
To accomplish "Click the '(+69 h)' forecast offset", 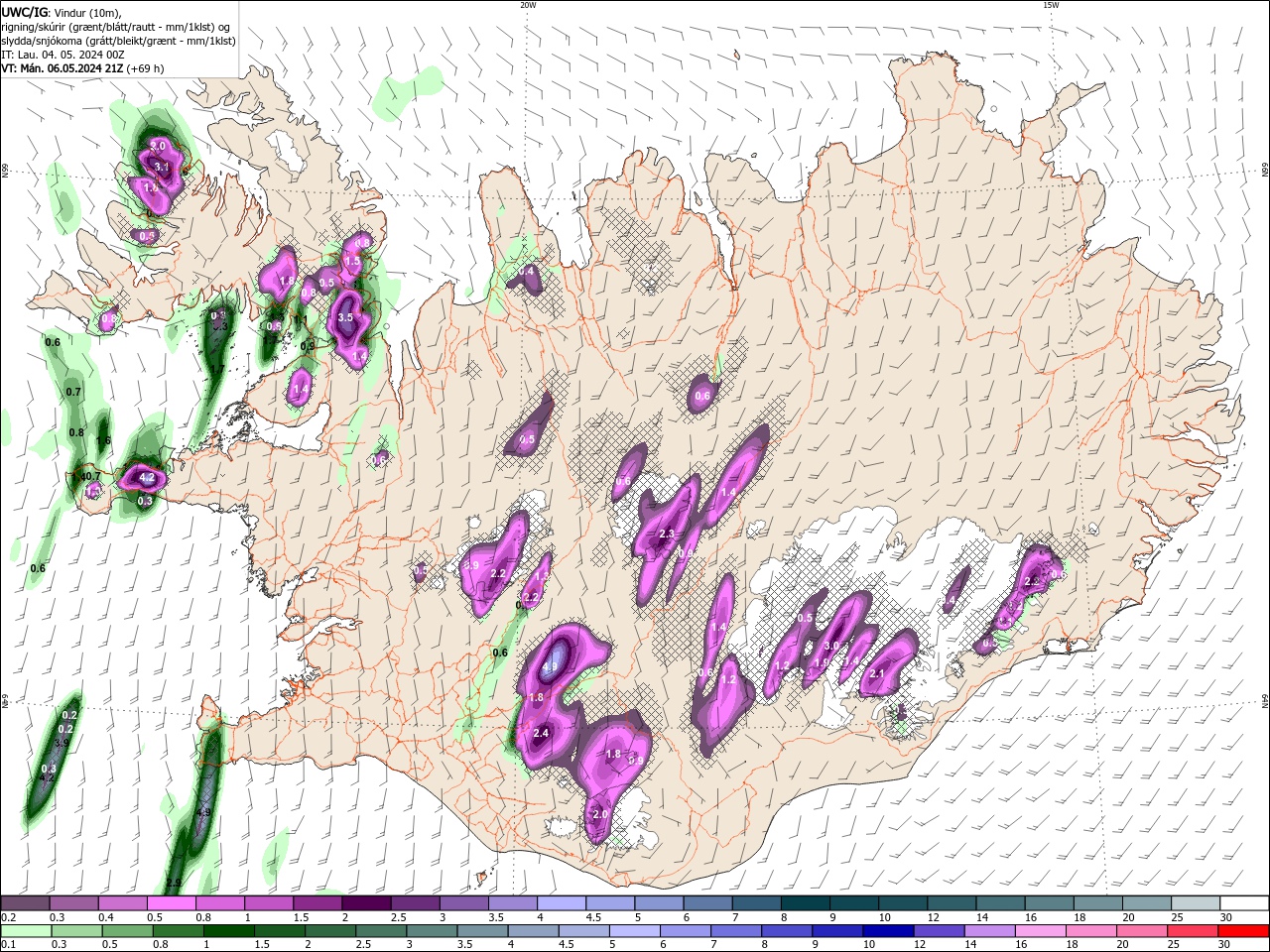I will [146, 68].
